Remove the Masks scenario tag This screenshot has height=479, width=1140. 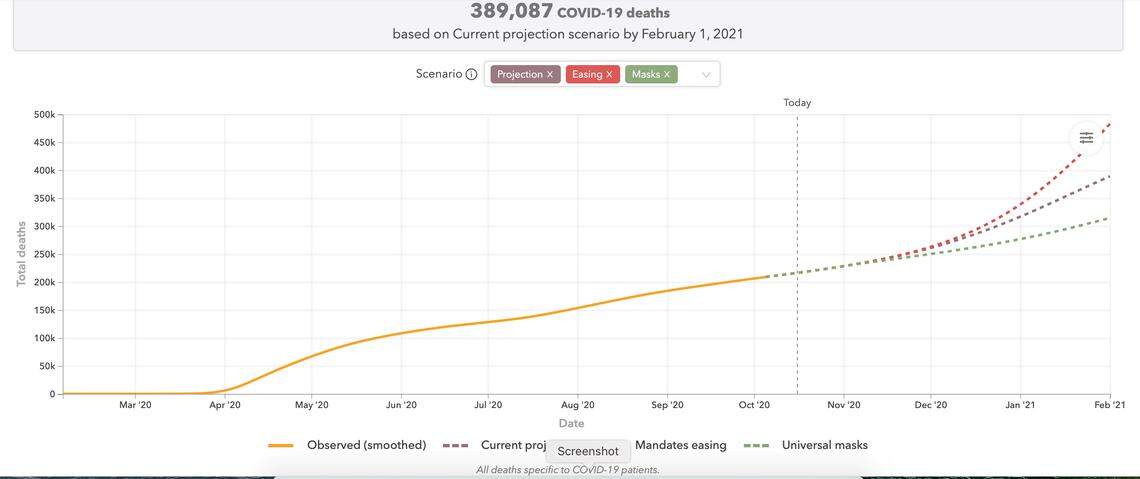pyautogui.click(x=667, y=74)
